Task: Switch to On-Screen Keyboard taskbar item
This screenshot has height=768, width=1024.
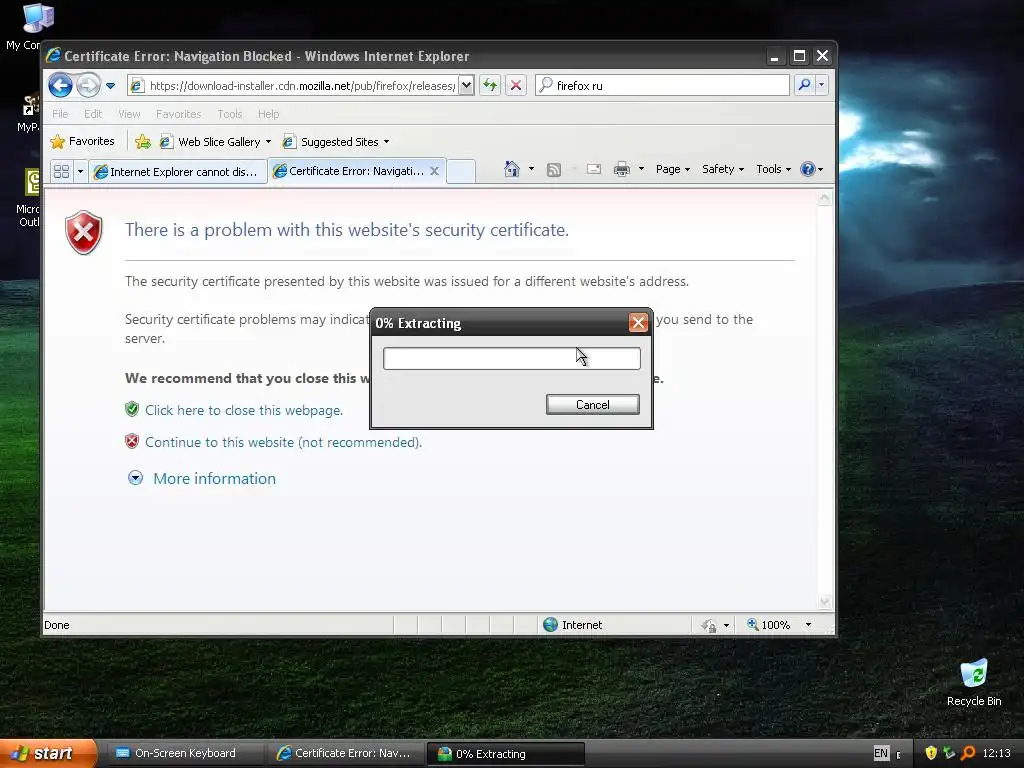Action: pos(184,753)
